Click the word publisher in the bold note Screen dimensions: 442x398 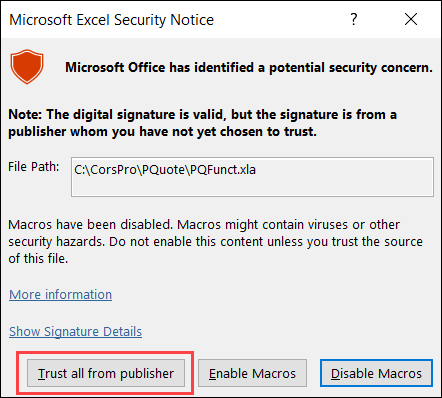(37, 132)
